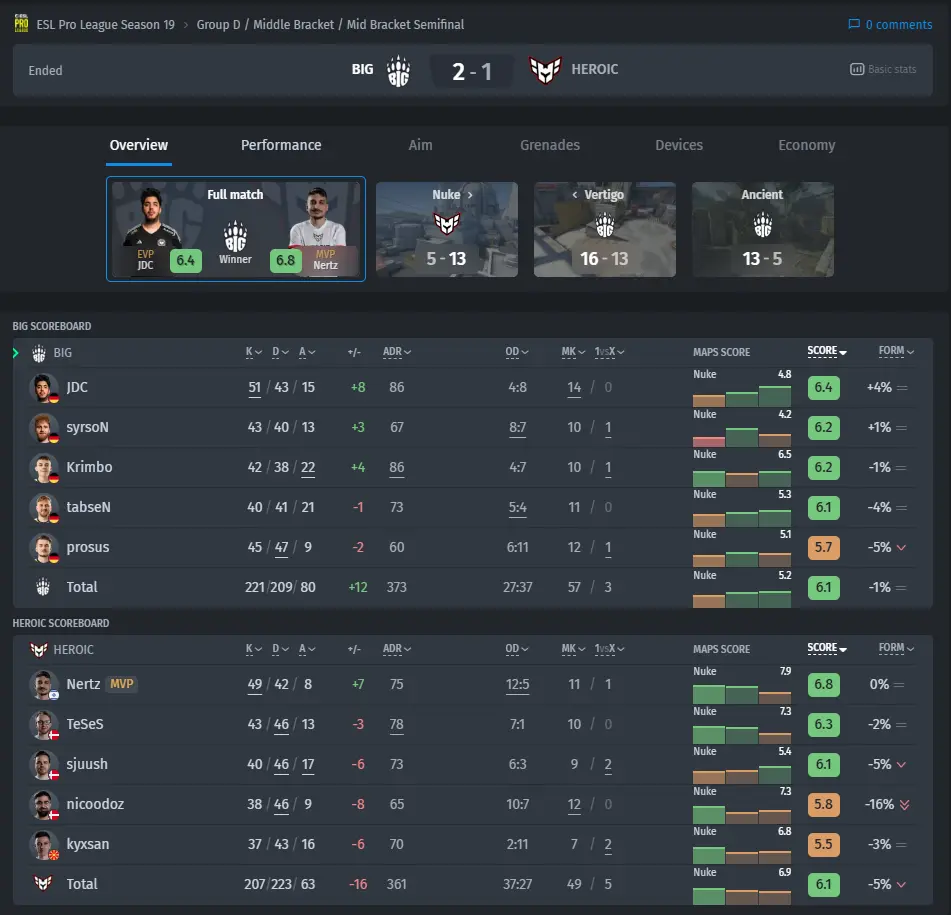Image resolution: width=951 pixels, height=915 pixels.
Task: Sort the HEROIC scoreboard by 1vsX
Action: point(610,649)
